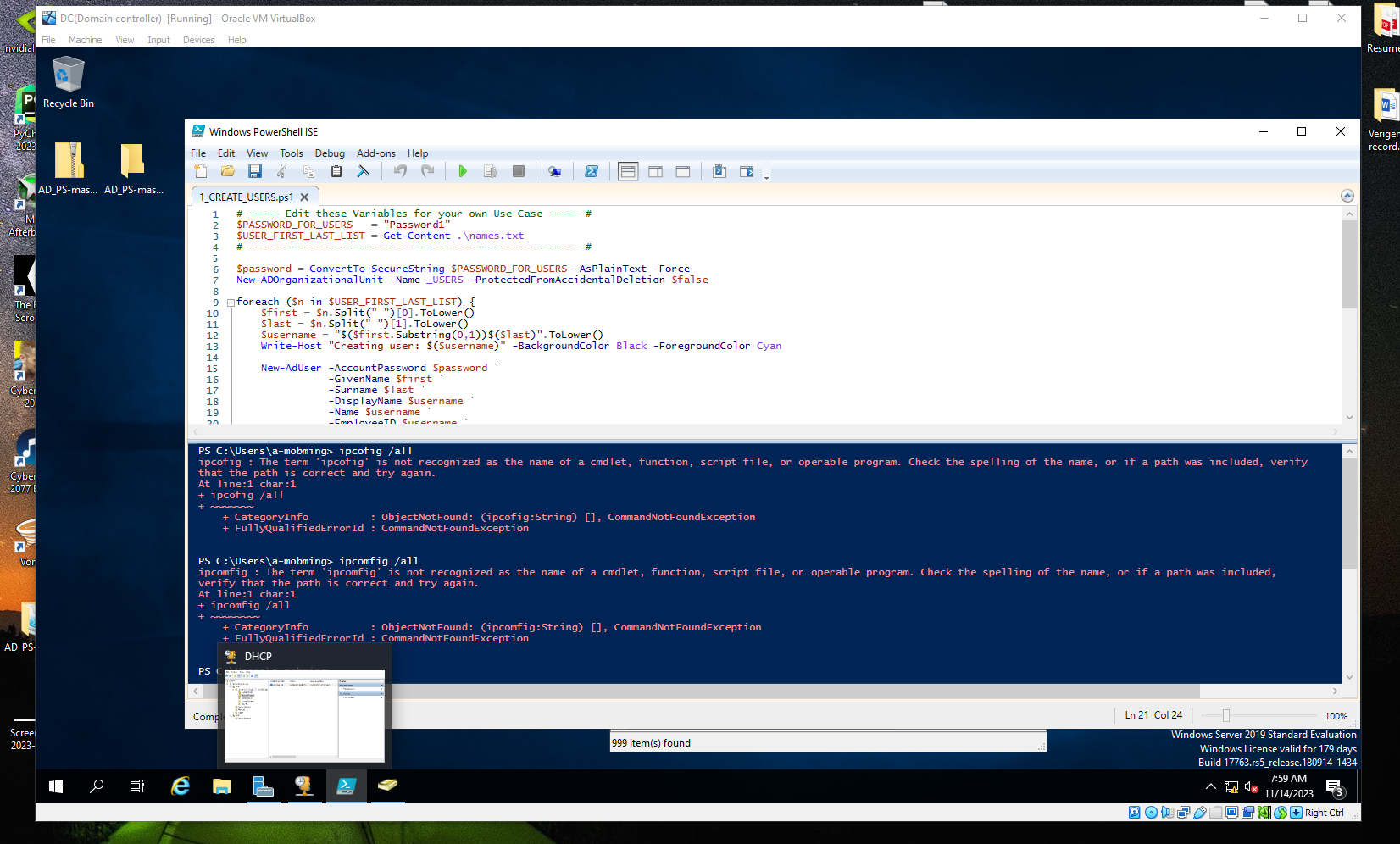Click the Run Selection icon
The height and width of the screenshot is (844, 1400).
tap(491, 171)
